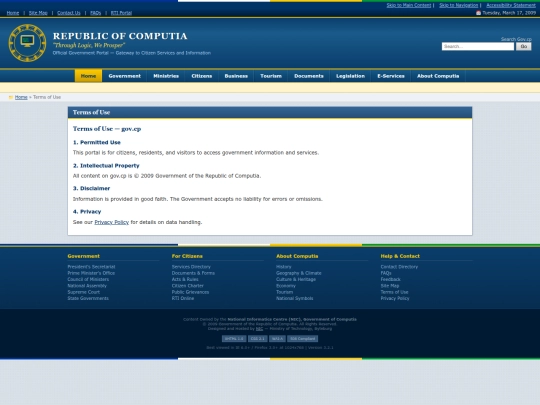Click the folder icon in the breadcrumb

[11, 97]
